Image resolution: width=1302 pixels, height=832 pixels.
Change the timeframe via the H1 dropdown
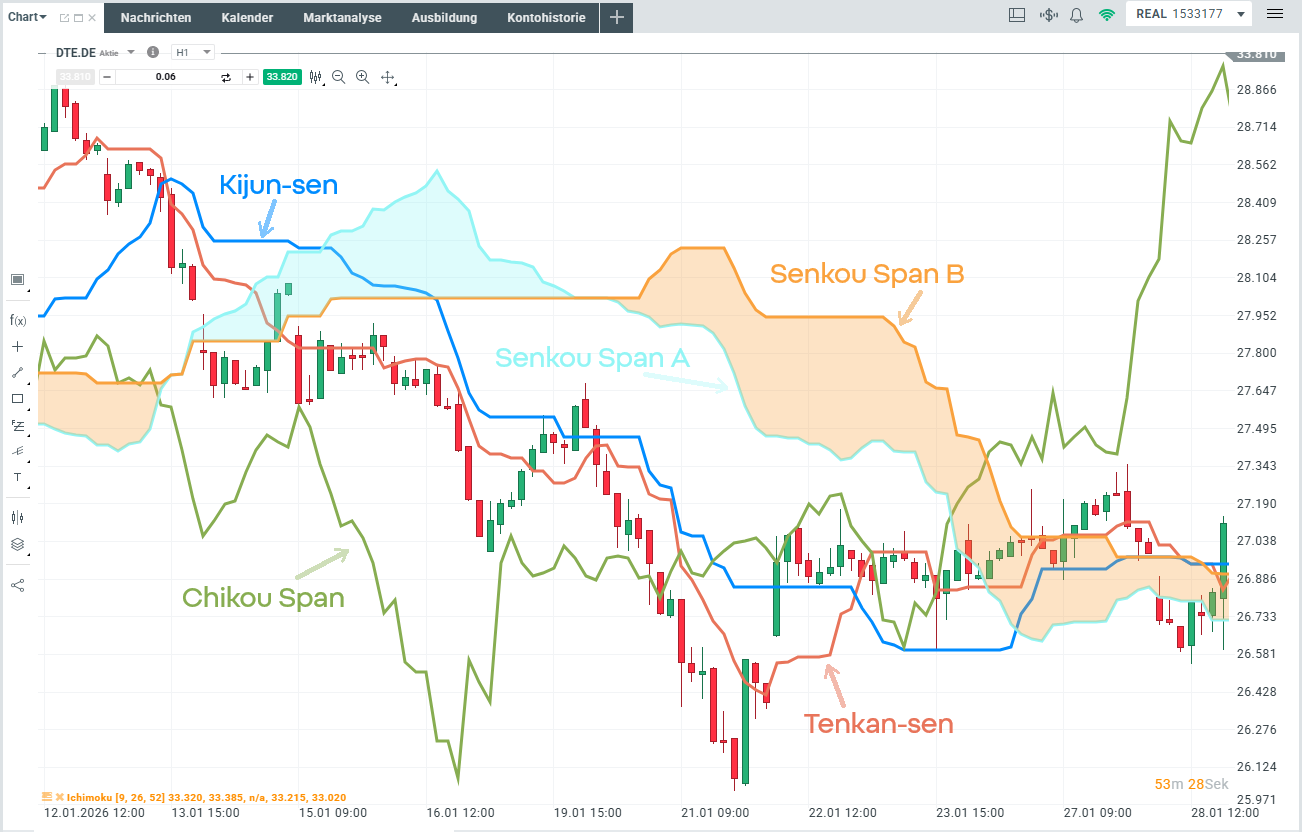[193, 51]
